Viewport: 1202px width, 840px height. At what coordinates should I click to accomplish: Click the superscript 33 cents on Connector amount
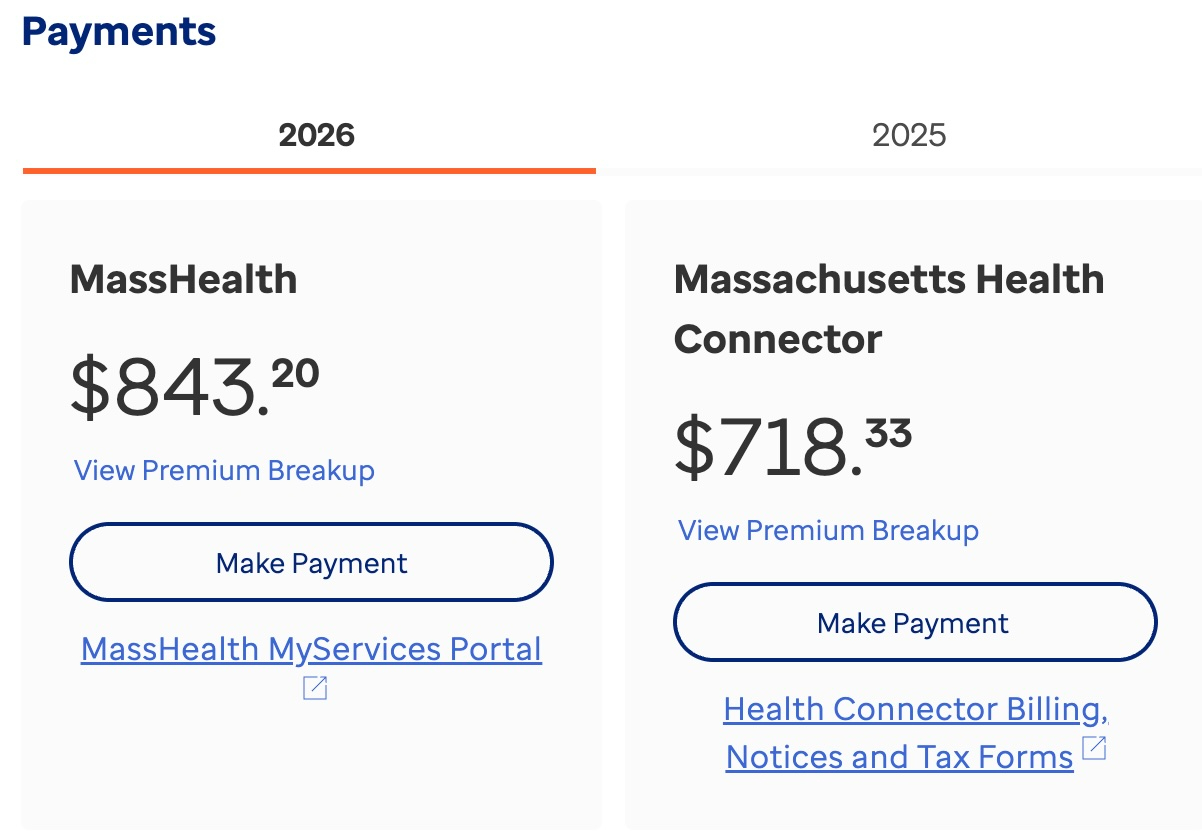pyautogui.click(x=888, y=433)
